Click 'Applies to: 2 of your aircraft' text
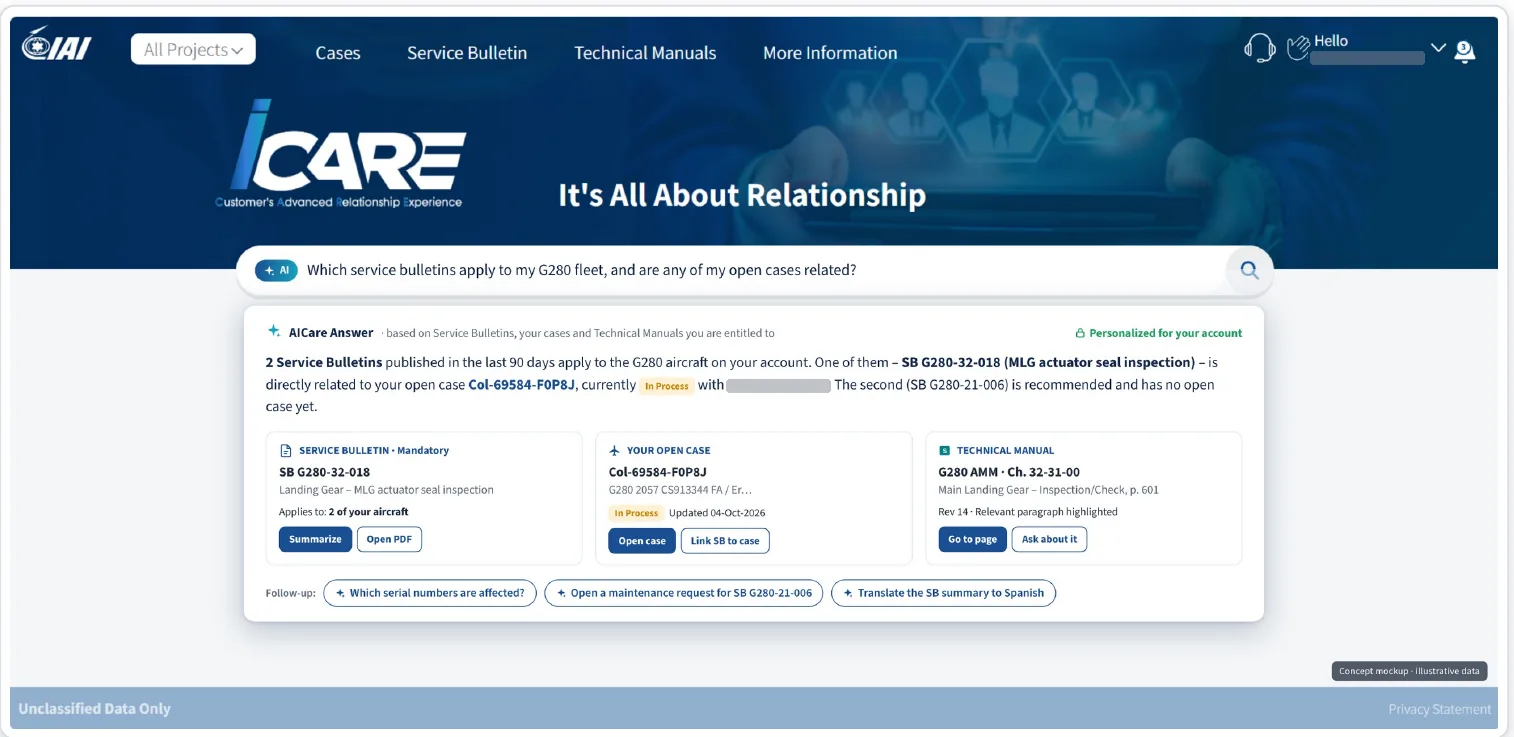Viewport: 1514px width, 737px height. (344, 512)
